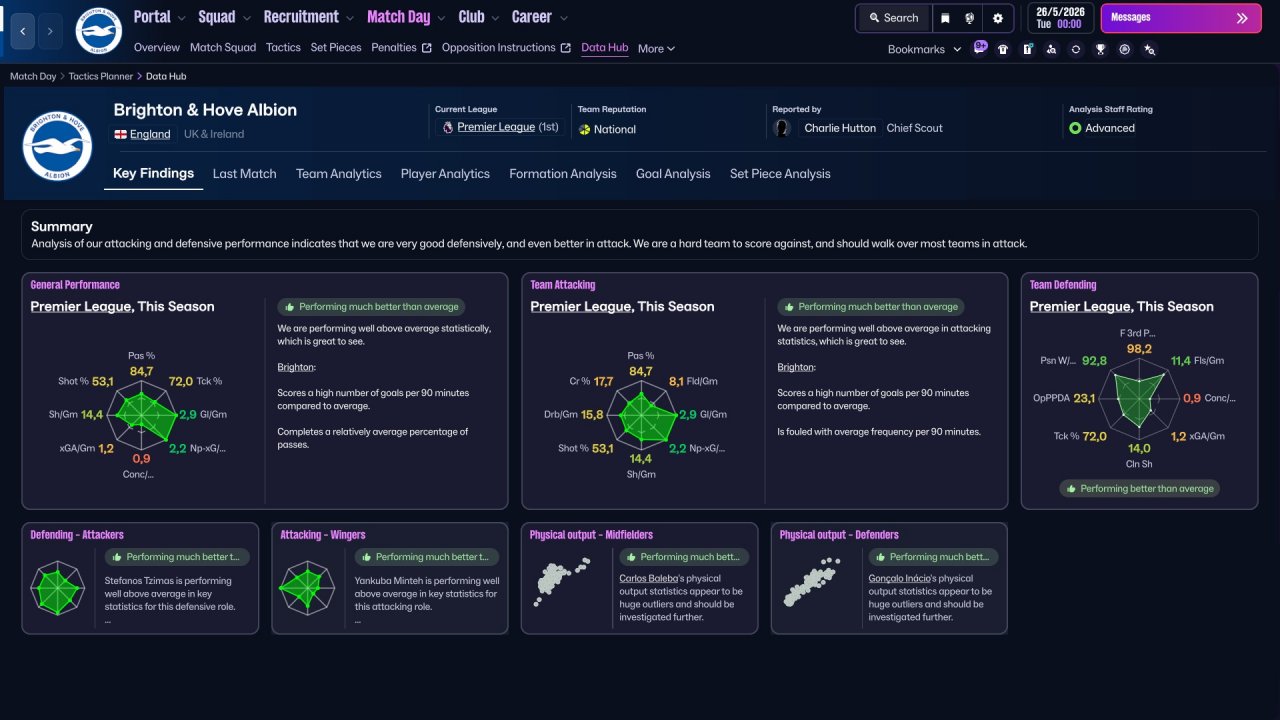
Task: Open the Match Squad submenu item
Action: click(x=223, y=47)
